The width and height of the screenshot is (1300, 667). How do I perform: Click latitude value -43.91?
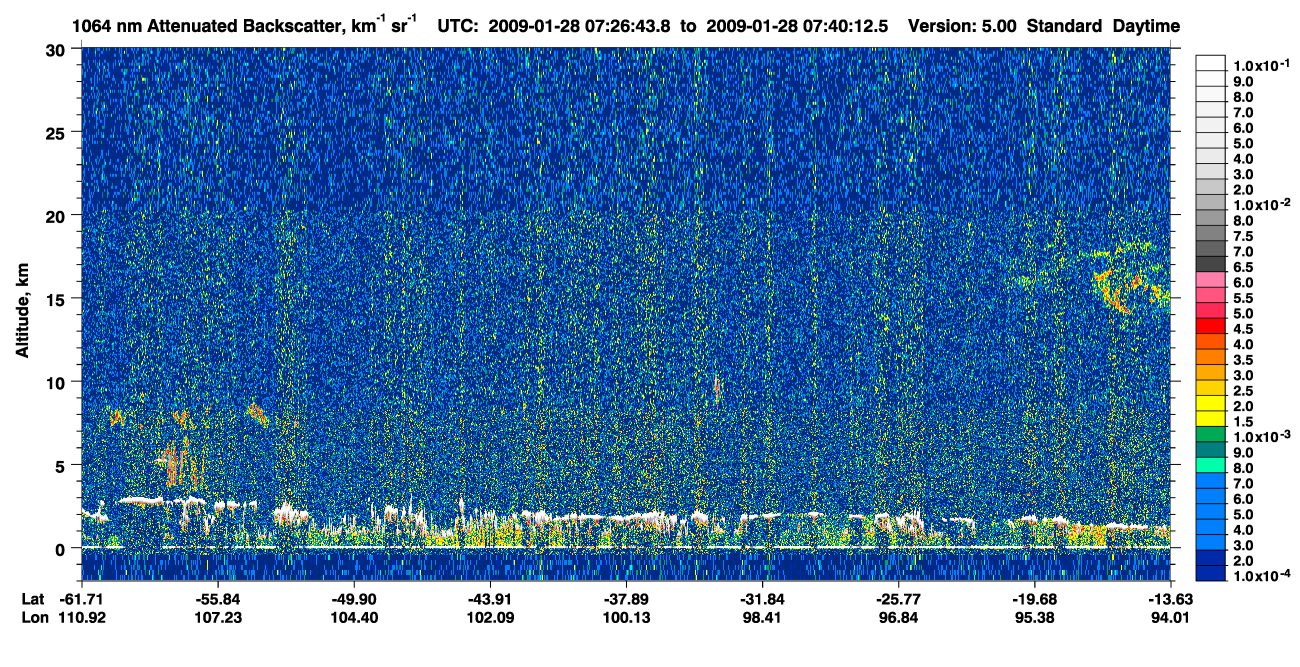click(490, 598)
